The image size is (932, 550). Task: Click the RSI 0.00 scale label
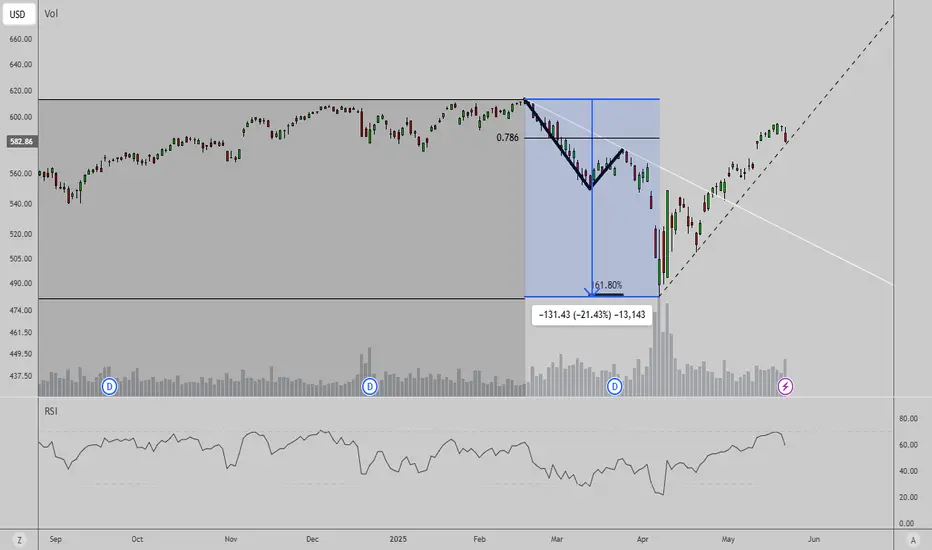pyautogui.click(x=906, y=523)
